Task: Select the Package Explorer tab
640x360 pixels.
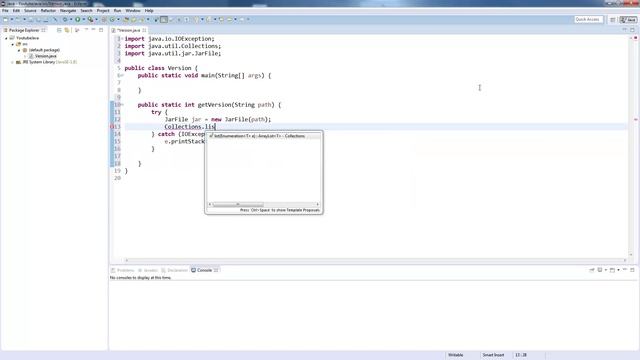Action: (x=24, y=30)
